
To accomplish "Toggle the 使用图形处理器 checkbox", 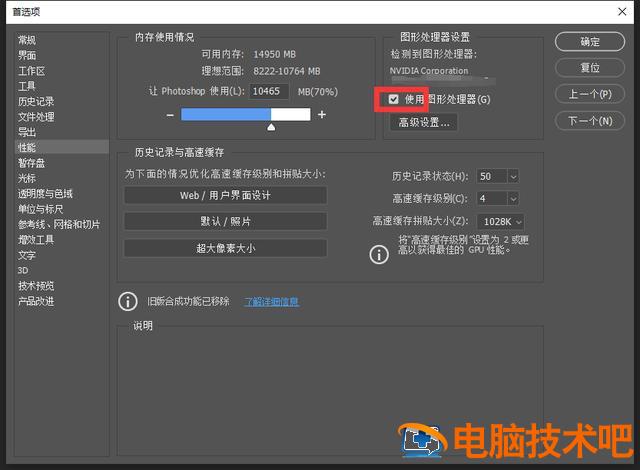I will pyautogui.click(x=393, y=99).
